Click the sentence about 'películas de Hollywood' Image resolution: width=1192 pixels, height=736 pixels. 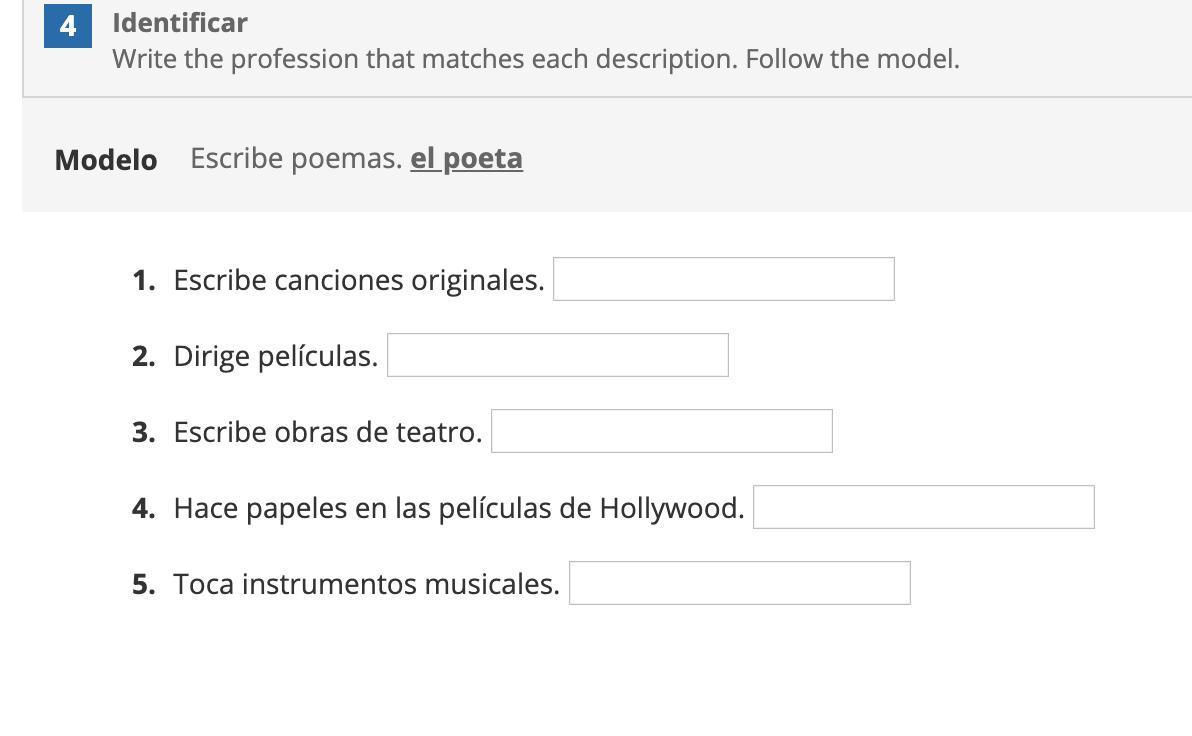(x=459, y=508)
